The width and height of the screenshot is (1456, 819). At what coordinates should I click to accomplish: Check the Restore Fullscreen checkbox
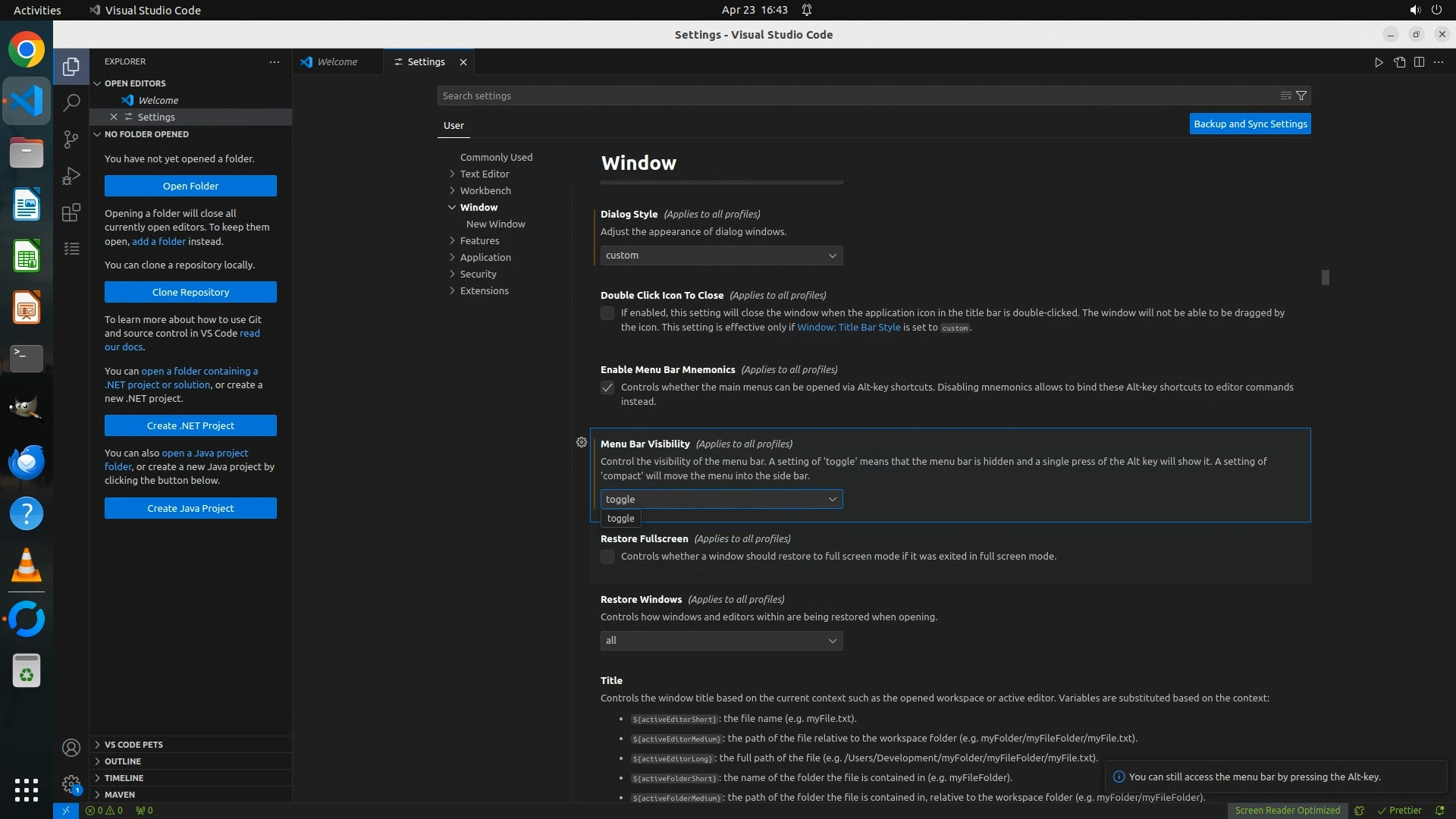click(x=607, y=557)
